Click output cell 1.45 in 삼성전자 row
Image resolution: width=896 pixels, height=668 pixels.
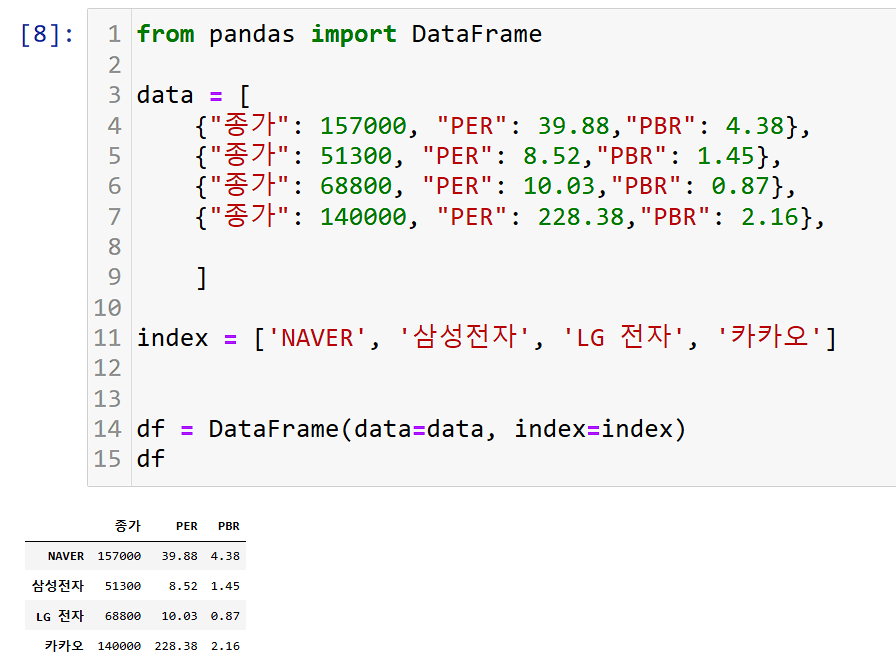[x=225, y=586]
